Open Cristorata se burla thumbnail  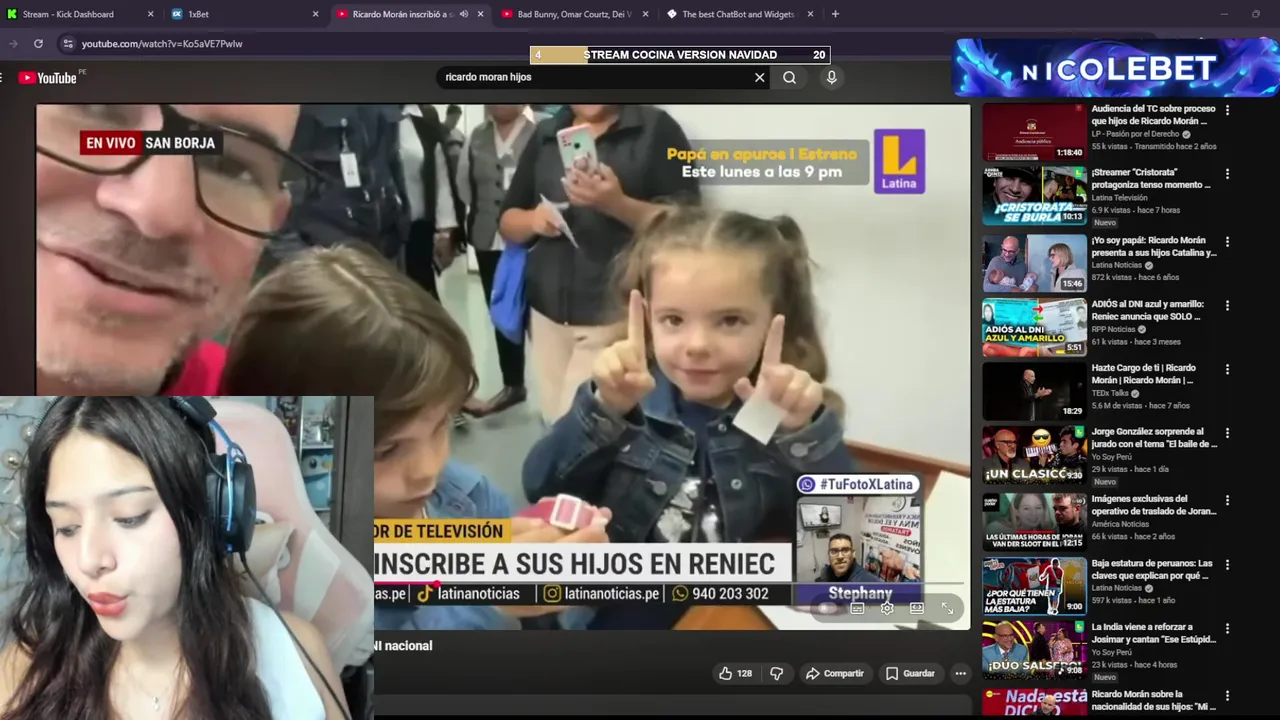point(1034,196)
